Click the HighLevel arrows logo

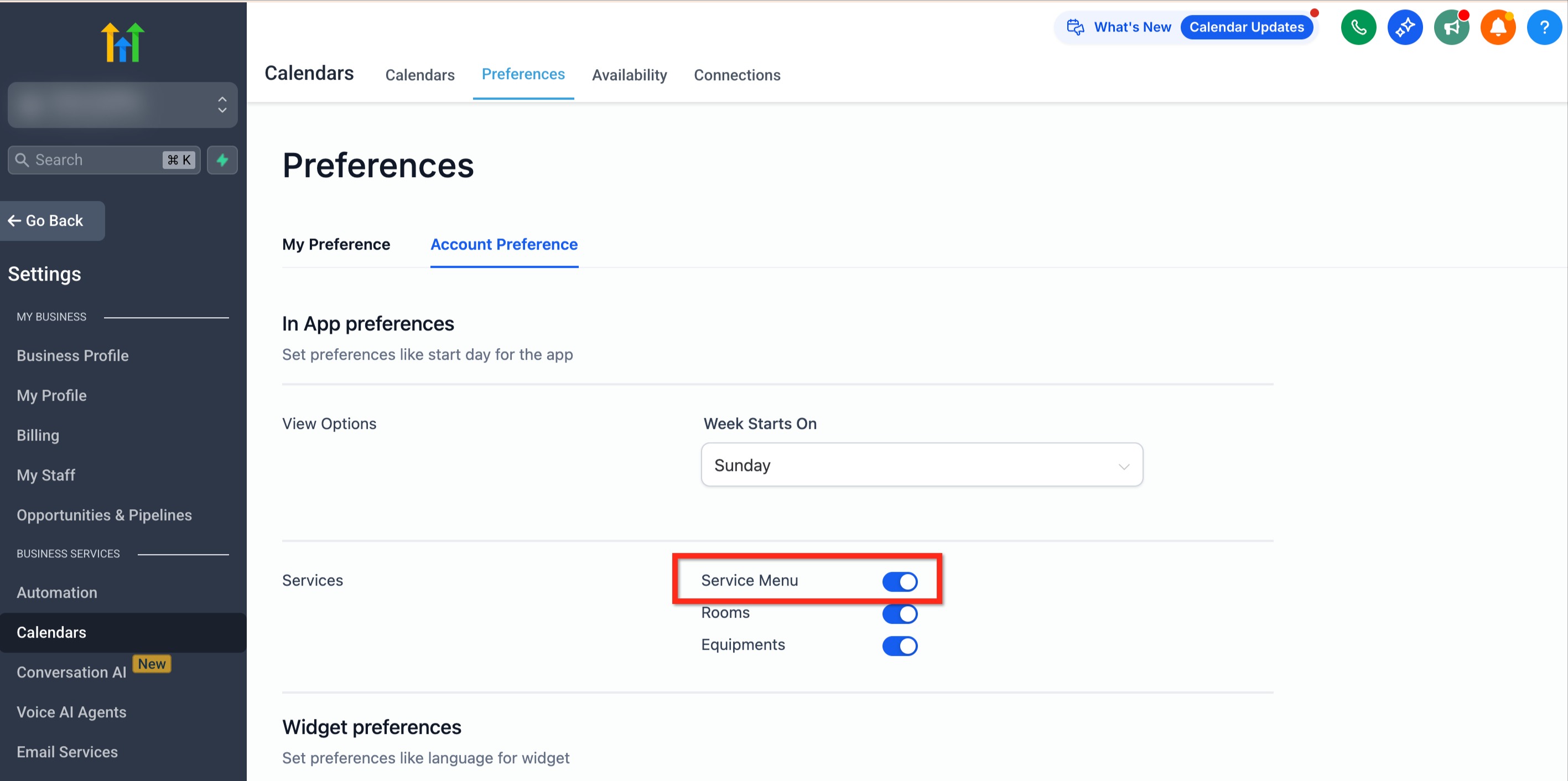[122, 42]
